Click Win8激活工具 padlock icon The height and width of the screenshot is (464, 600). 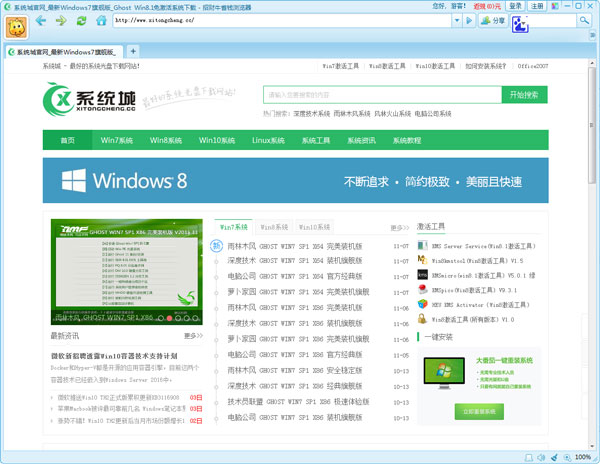(x=422, y=319)
